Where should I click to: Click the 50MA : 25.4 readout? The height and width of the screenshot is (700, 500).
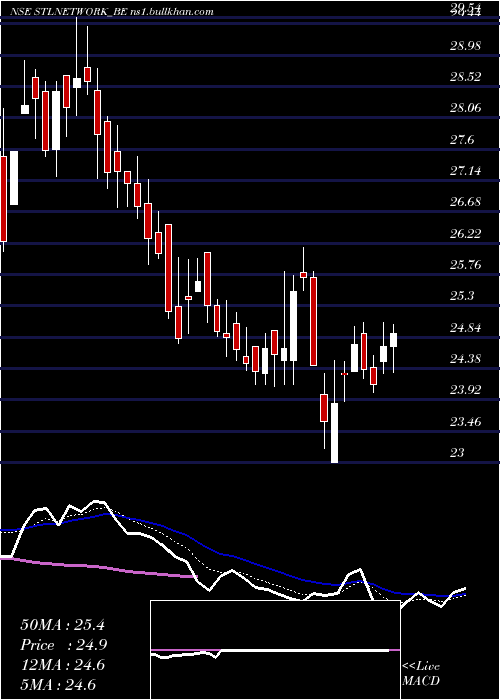tap(62, 625)
